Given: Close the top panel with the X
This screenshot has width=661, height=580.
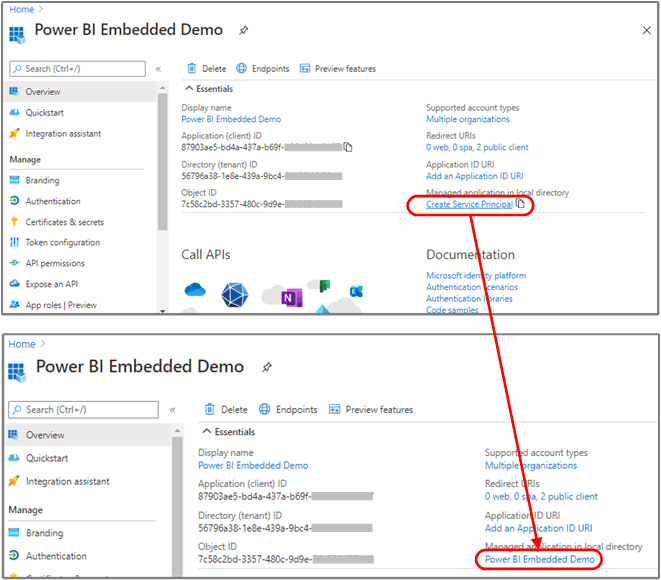Looking at the screenshot, I should (x=646, y=30).
